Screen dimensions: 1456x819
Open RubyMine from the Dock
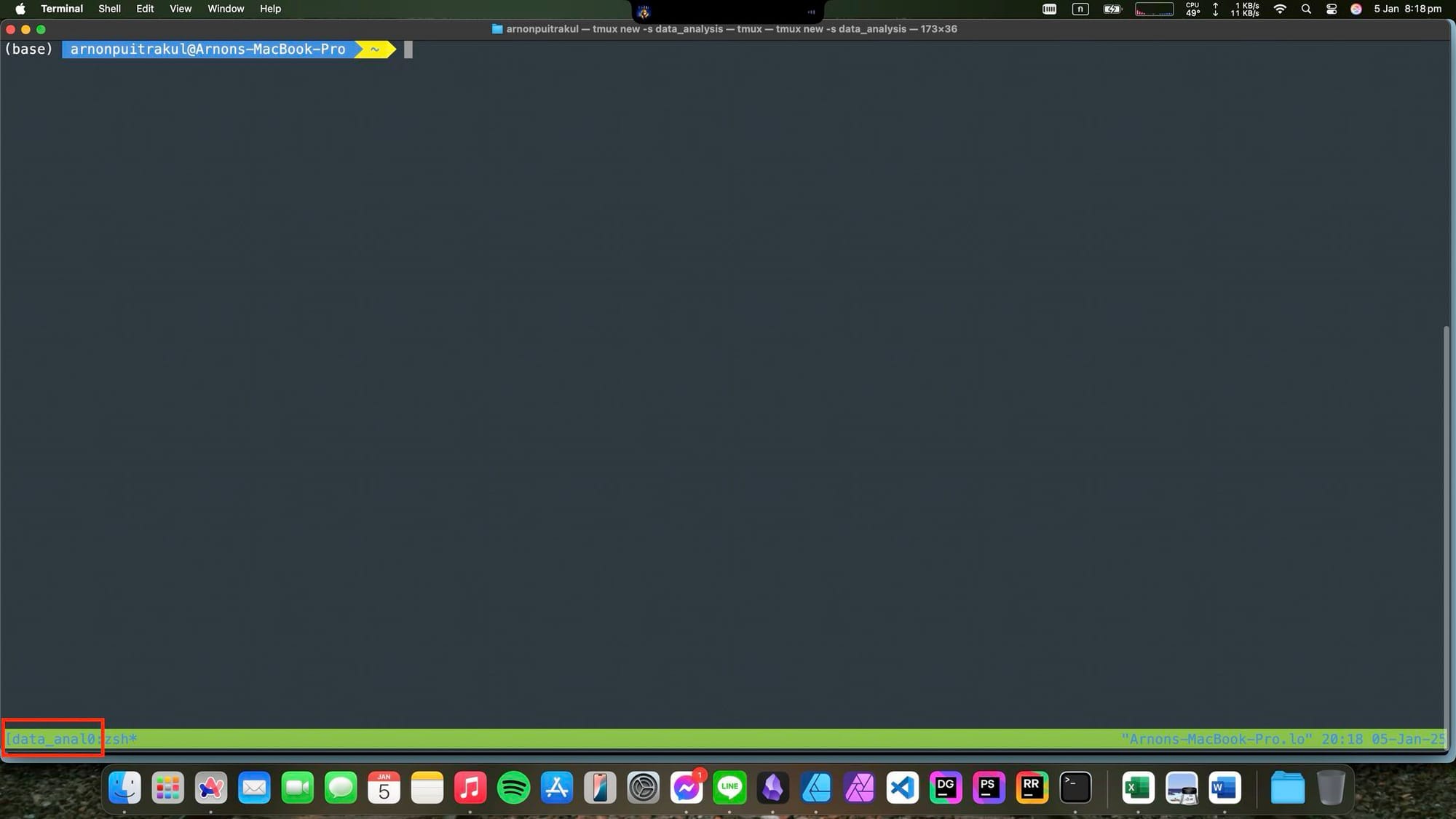(1031, 789)
